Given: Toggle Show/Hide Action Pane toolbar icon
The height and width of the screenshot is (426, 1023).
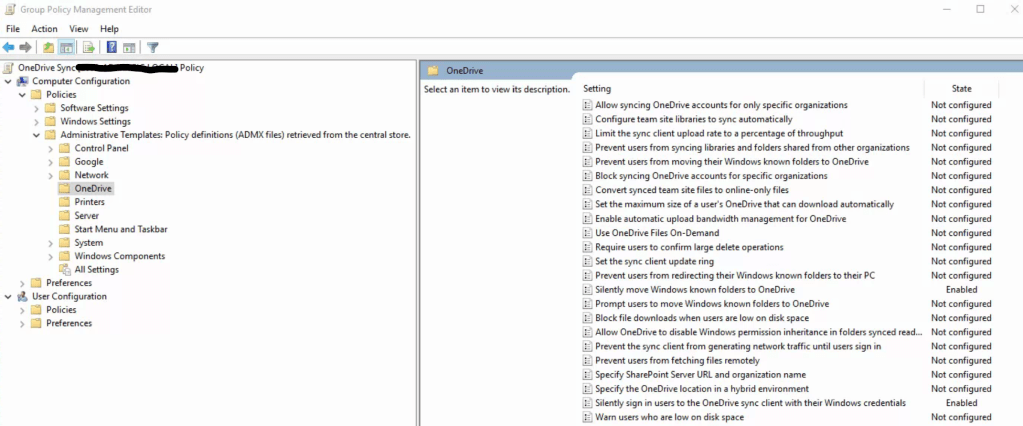Looking at the screenshot, I should point(130,47).
